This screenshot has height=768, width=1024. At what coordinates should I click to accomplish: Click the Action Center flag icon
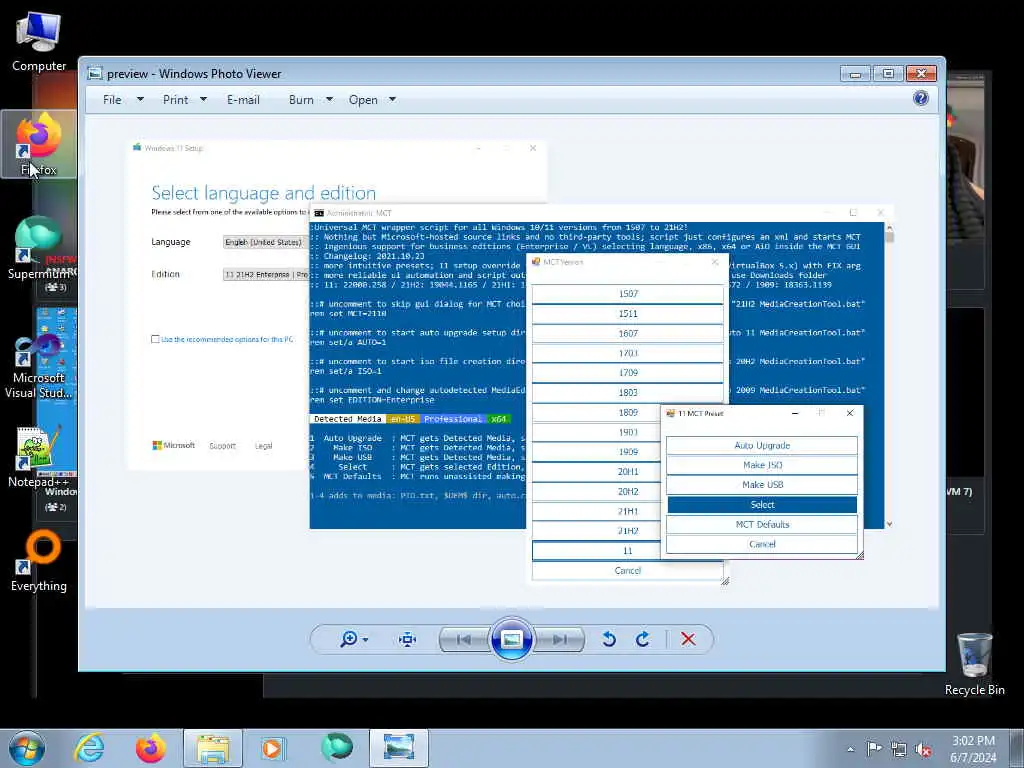point(874,749)
